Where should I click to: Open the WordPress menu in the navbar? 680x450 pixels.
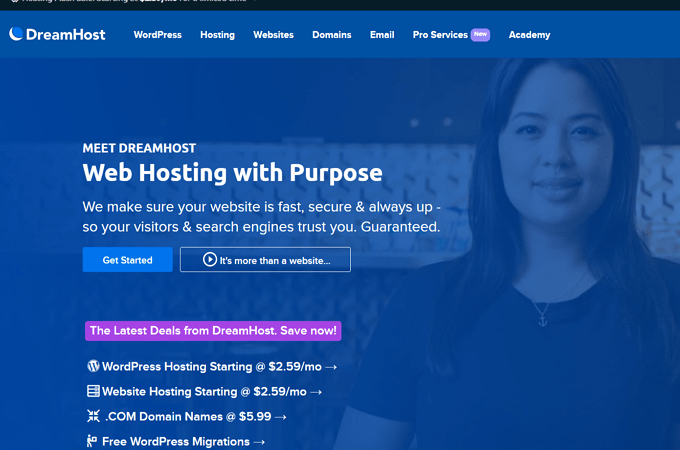pos(157,35)
